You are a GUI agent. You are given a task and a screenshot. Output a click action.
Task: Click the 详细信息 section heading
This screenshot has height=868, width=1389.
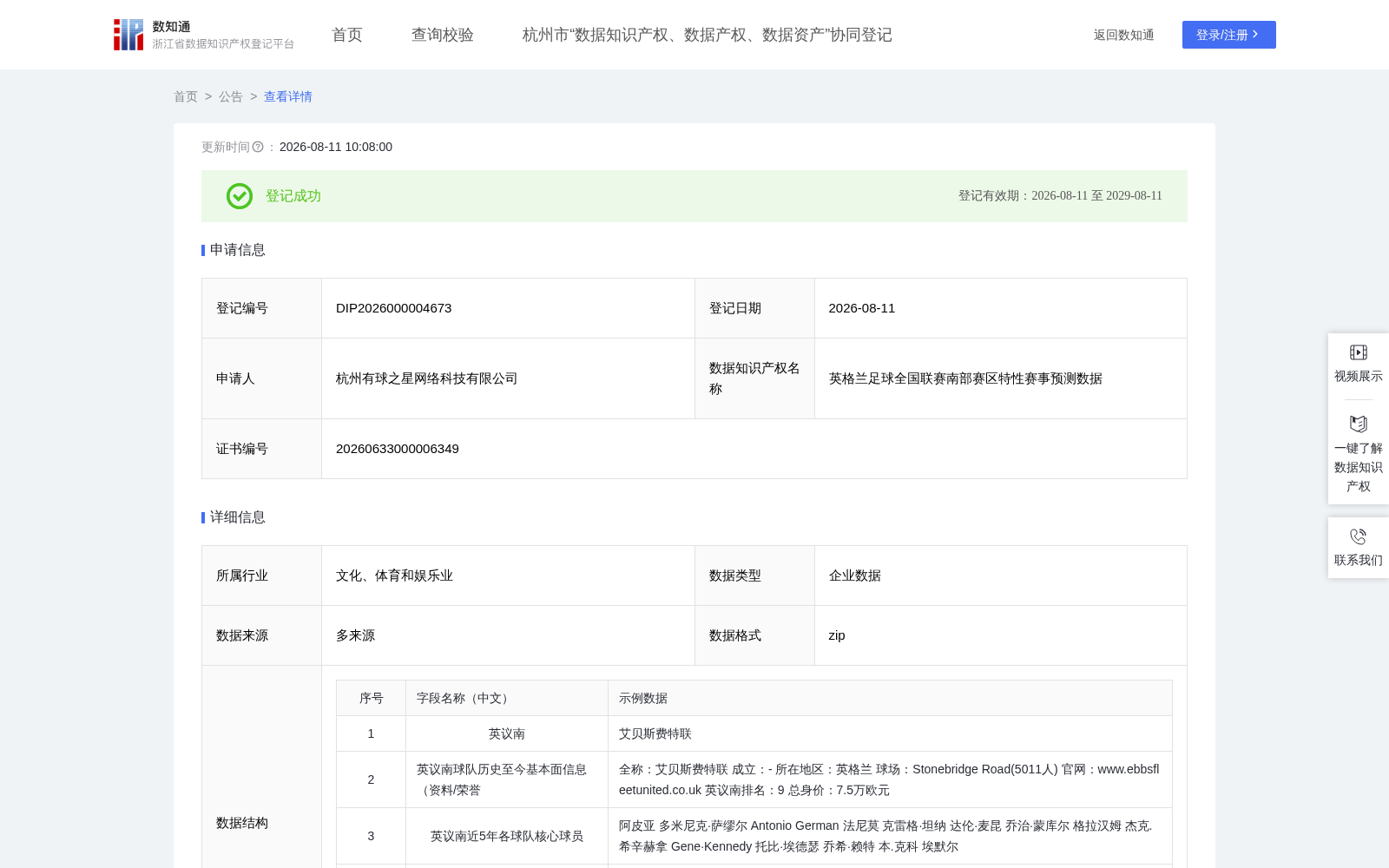click(x=237, y=517)
